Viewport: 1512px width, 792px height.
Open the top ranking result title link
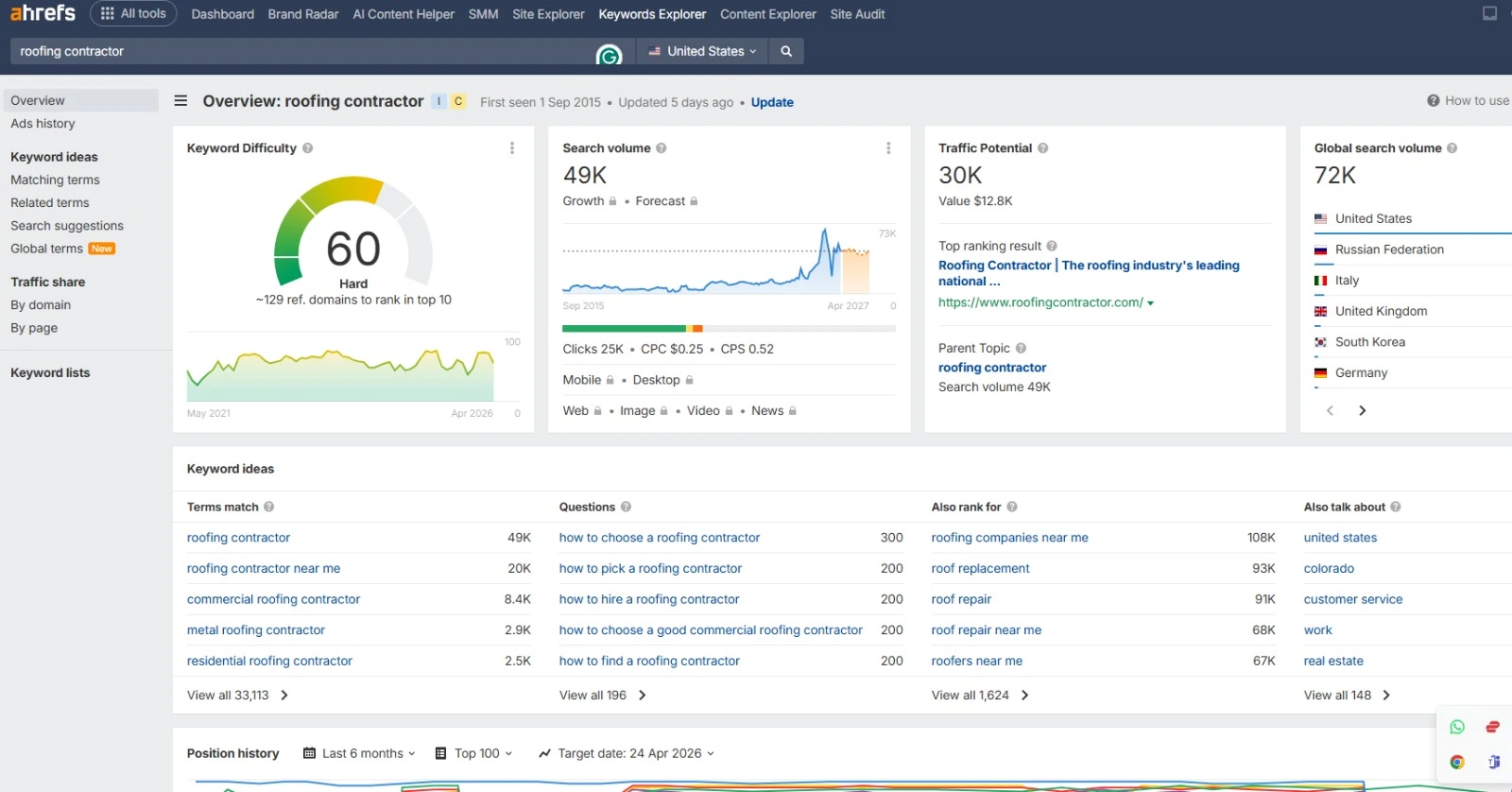click(x=1089, y=273)
